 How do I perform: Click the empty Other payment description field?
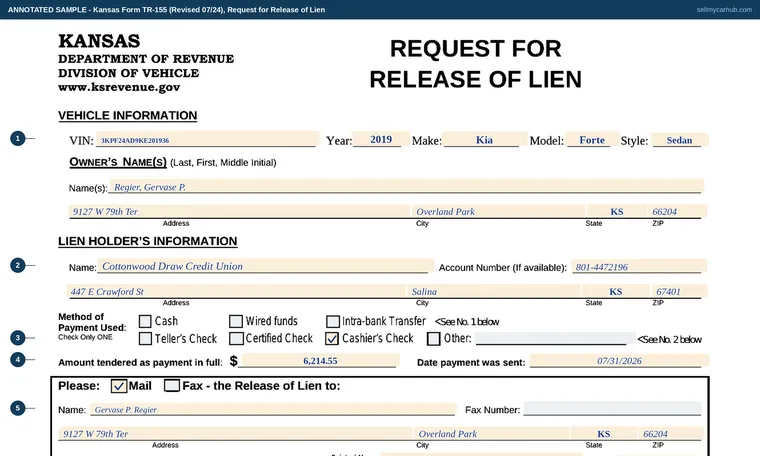pos(555,338)
